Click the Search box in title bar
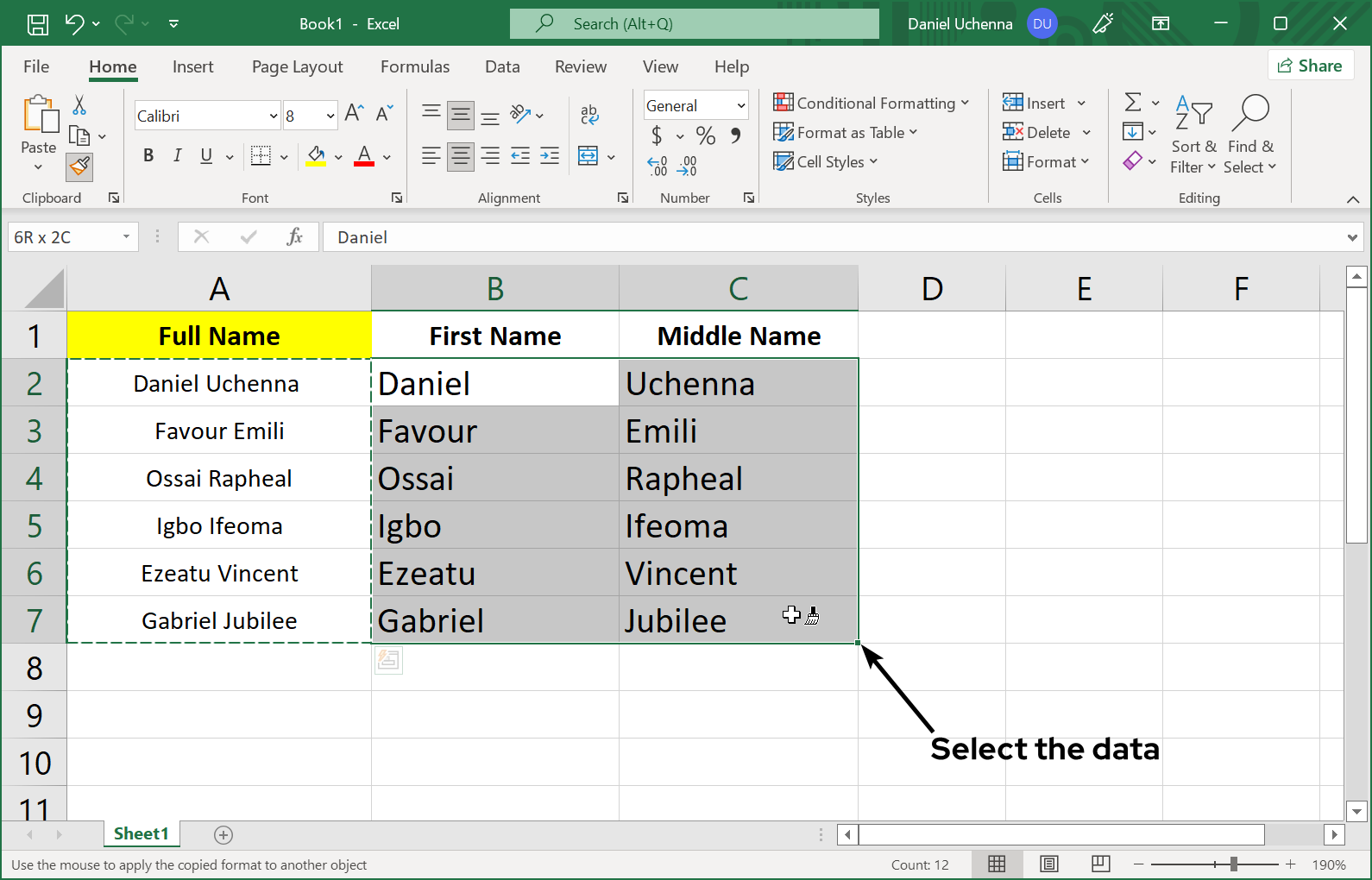 pyautogui.click(x=695, y=24)
